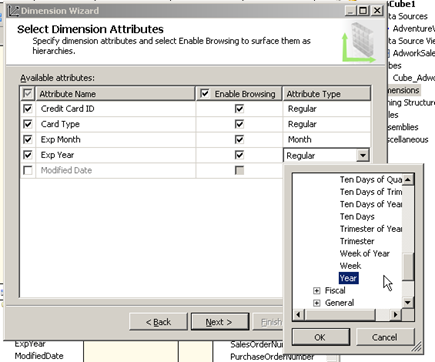The image size is (435, 362).
Task: Click the scroll down arrow in type list
Action: pyautogui.click(x=408, y=302)
